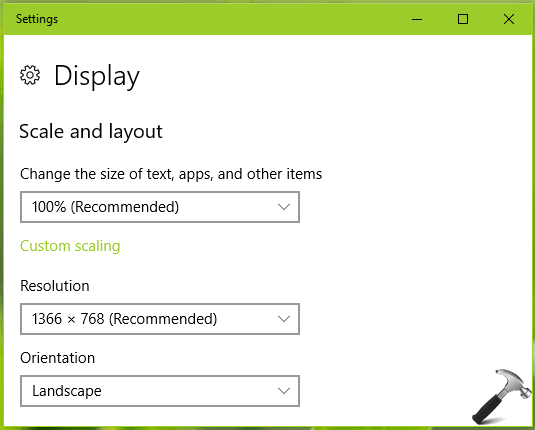Click the 'Change the size of text' label
Screen dimensions: 535x430
point(171,174)
